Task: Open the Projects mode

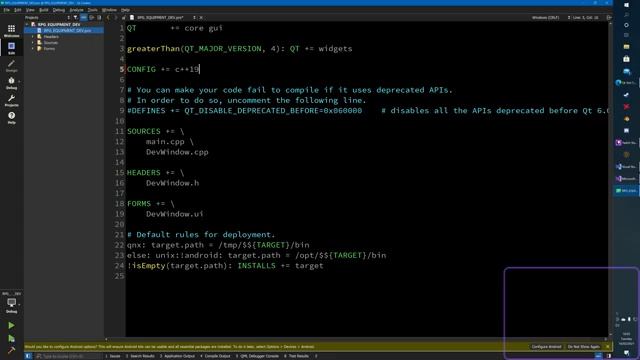Action: (x=11, y=100)
